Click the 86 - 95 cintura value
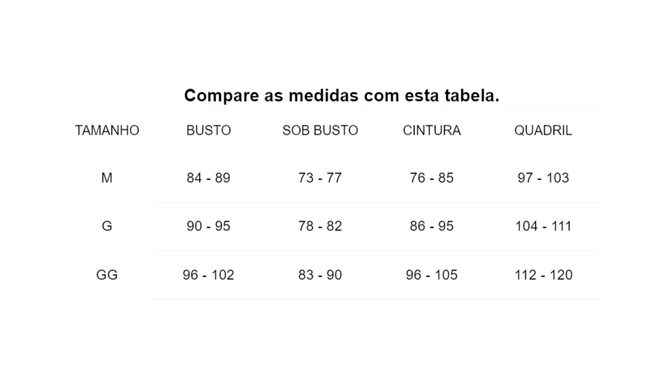The image size is (660, 373). [x=431, y=226]
